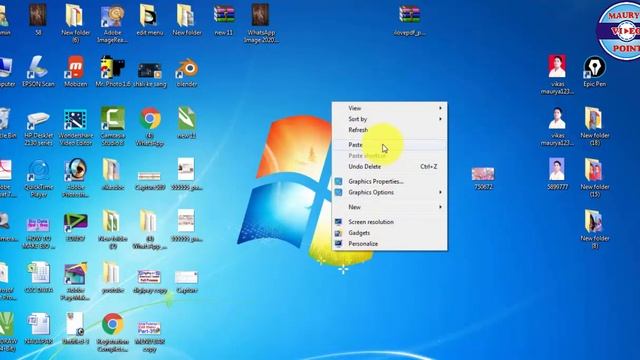Select the WhatsApp Image 2020 picture file
Viewport: 640px width, 360px height.
click(260, 23)
